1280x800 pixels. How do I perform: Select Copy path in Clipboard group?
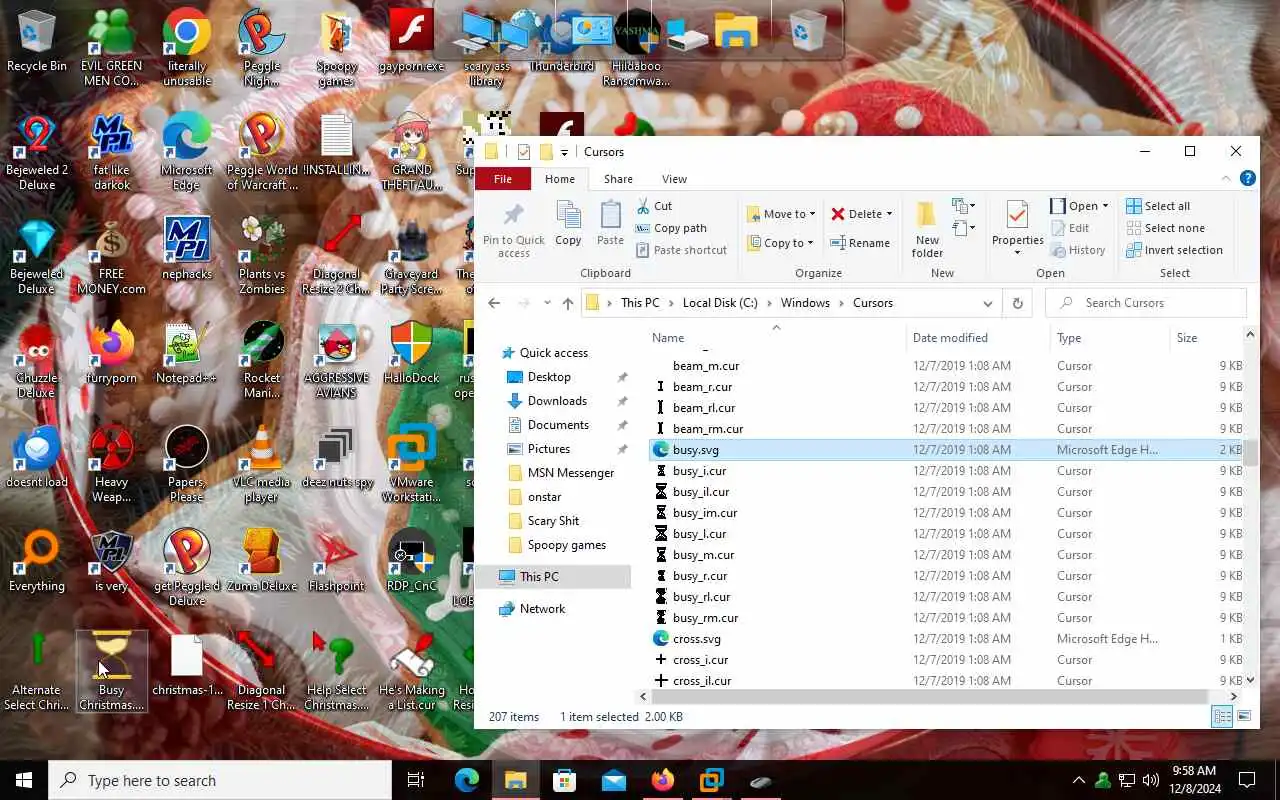[671, 228]
